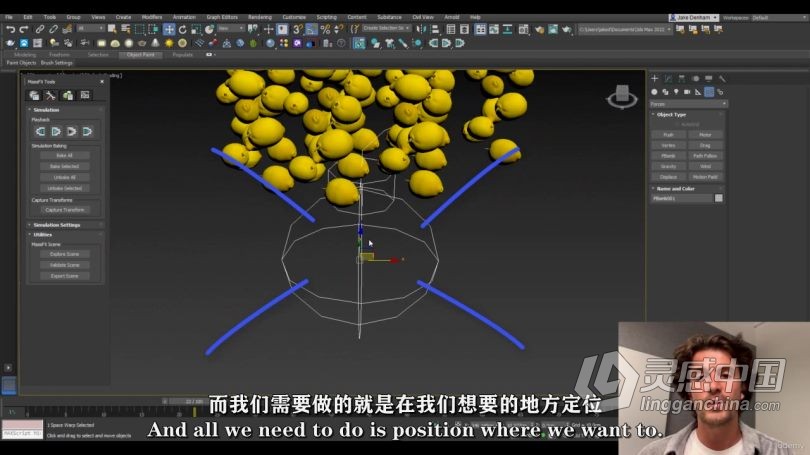Select the Multi-Object Editor tab in MassFX
This screenshot has width=810, height=455.
point(68,96)
